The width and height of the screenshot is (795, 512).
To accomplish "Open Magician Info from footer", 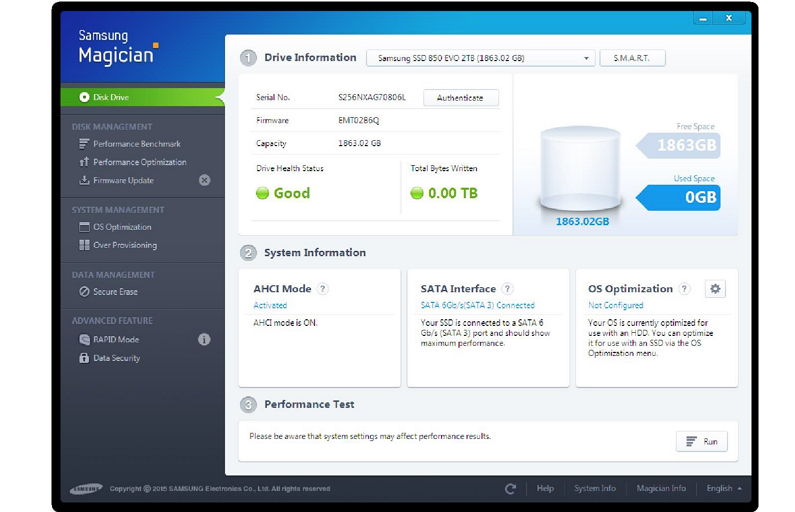I will click(x=661, y=489).
